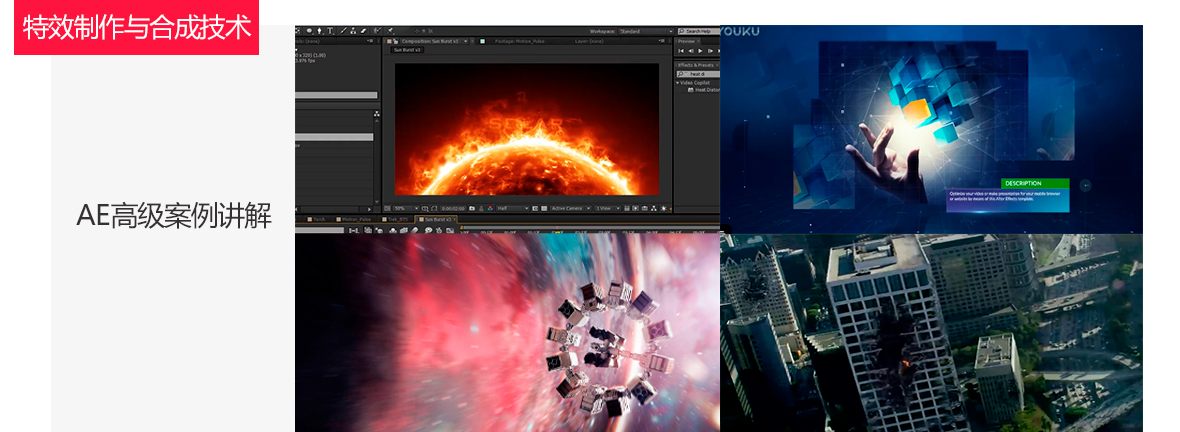Toggle transparency grid in viewer
1180x432 pixels.
click(x=544, y=208)
